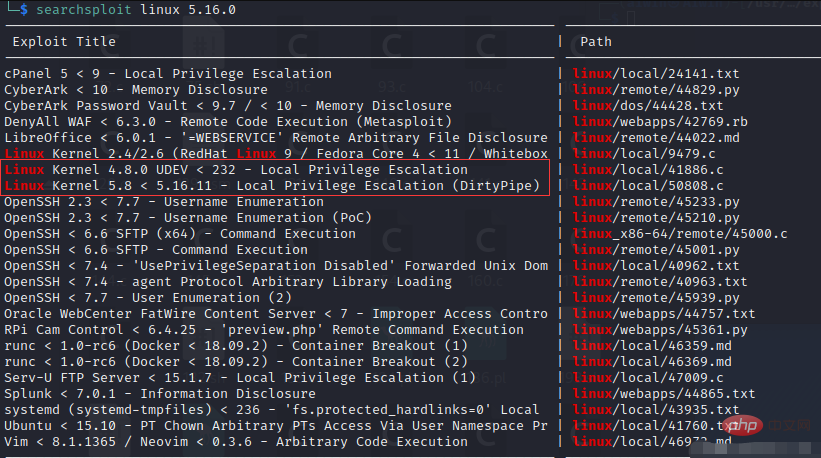Screen dimensions: 821x458
Task: Select the systemd-tmpfiles exploit title
Action: tap(272, 409)
